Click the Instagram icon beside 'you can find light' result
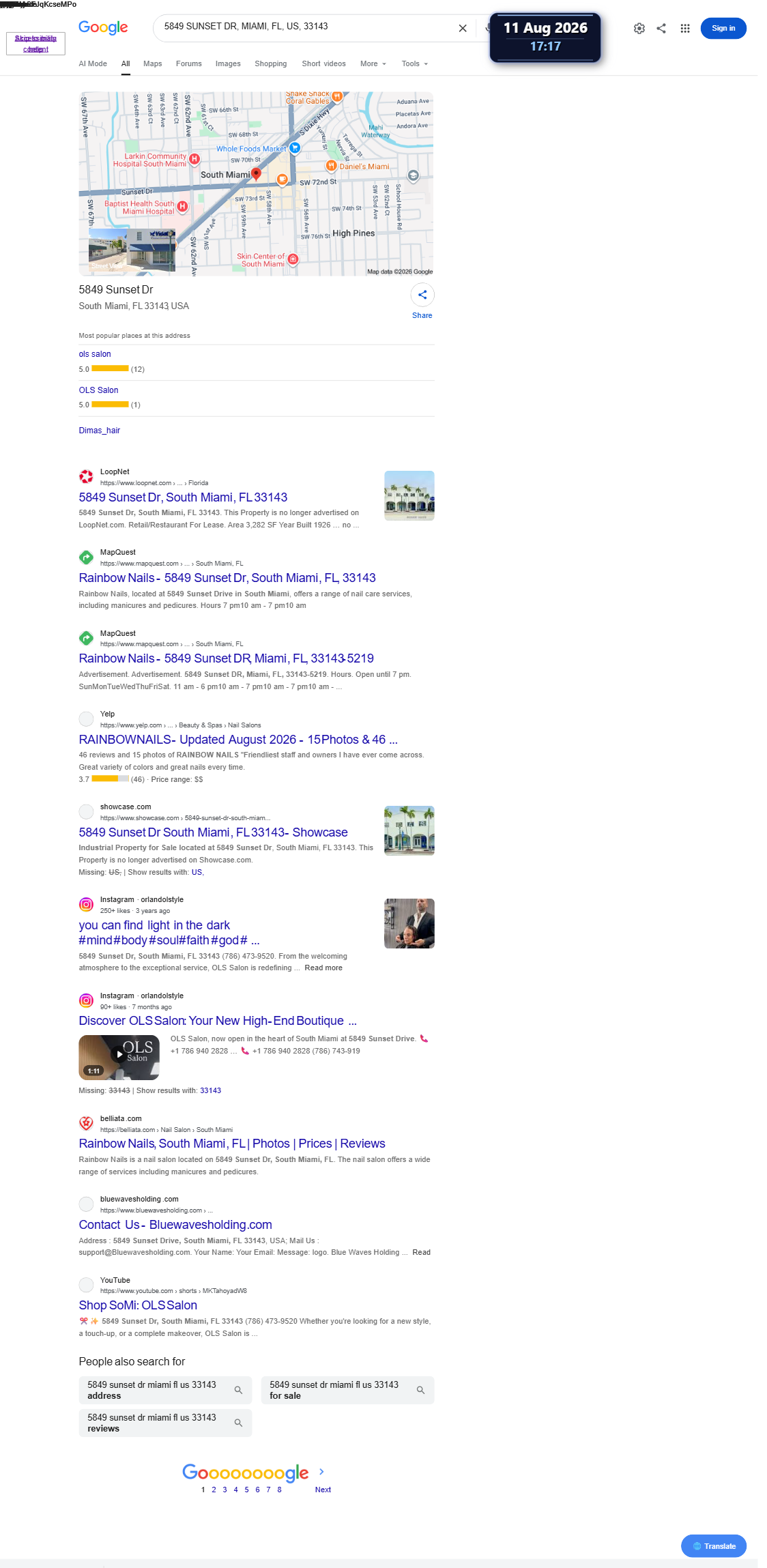 point(86,904)
